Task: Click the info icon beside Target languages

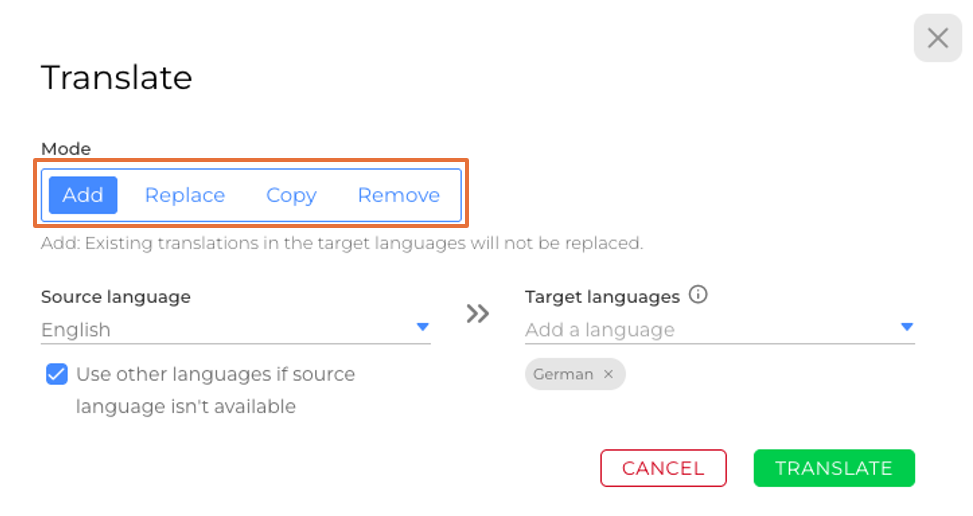Action: (699, 295)
